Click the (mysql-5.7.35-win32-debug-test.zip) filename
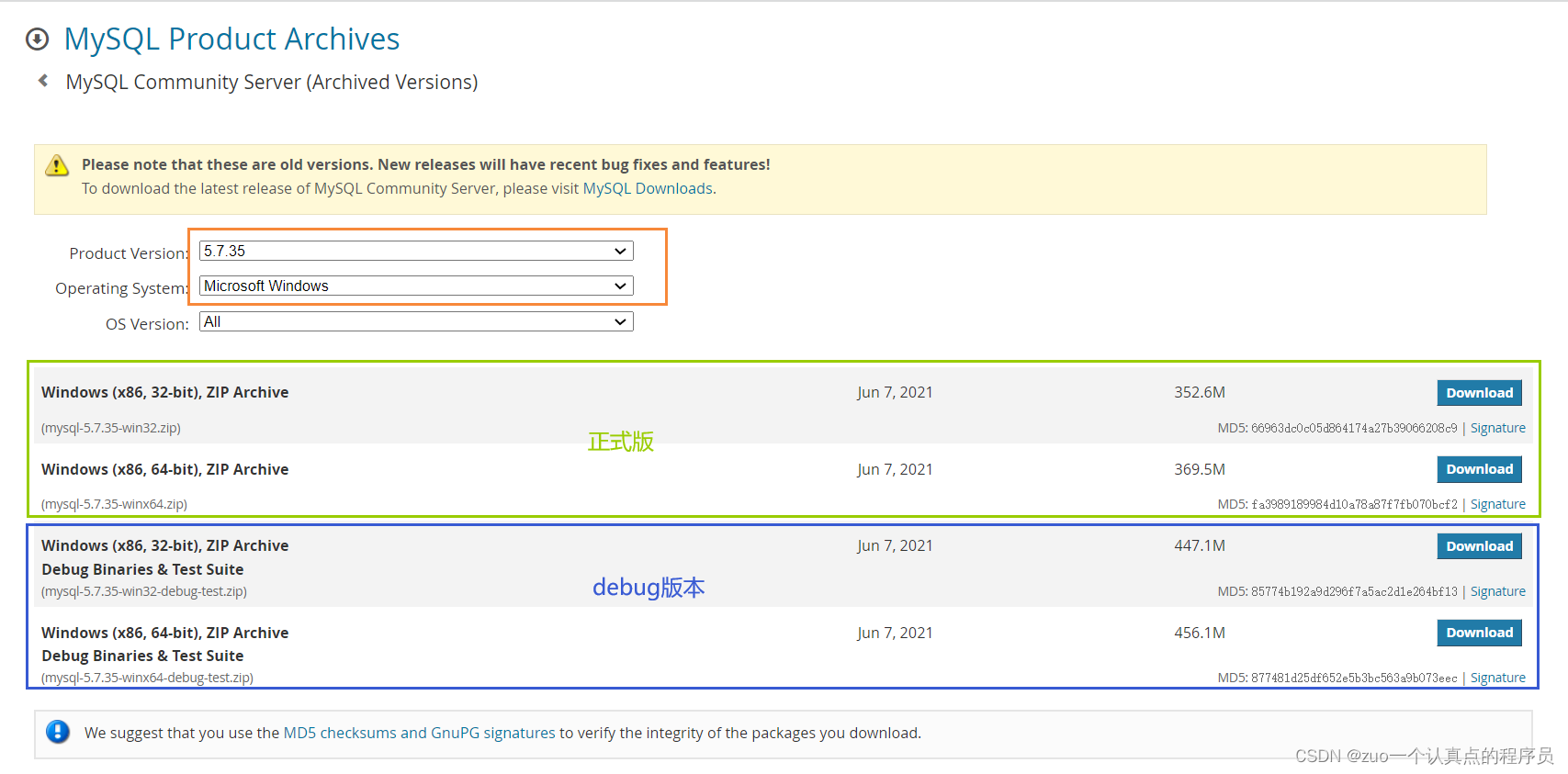 coord(144,591)
